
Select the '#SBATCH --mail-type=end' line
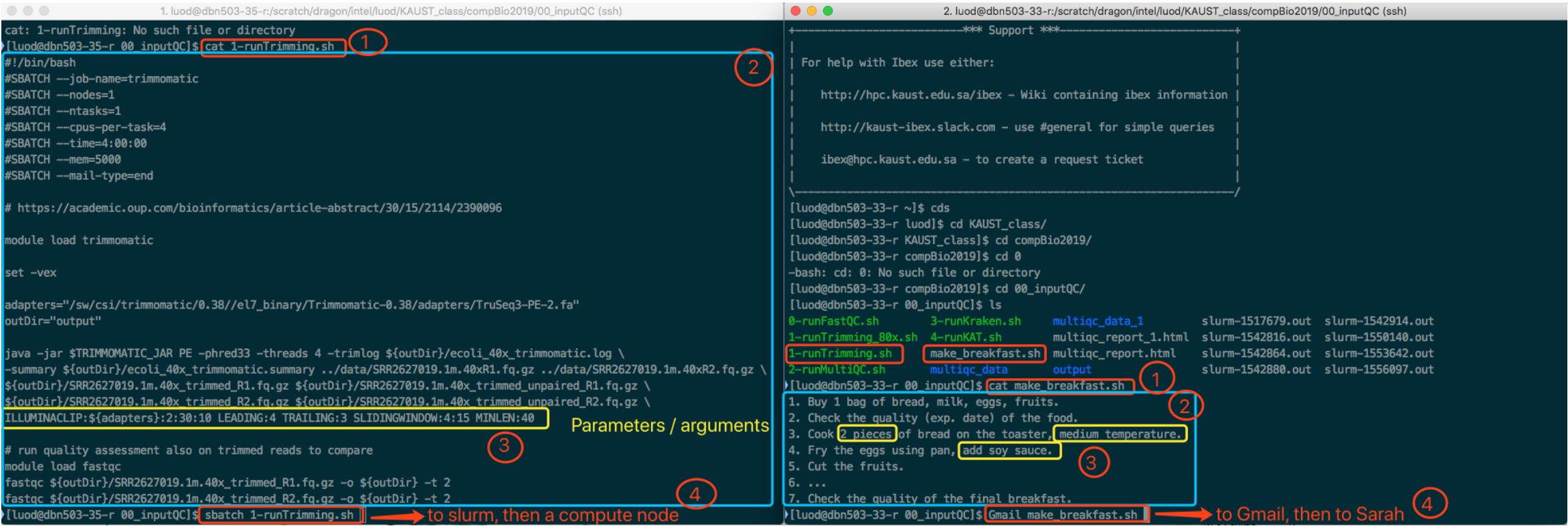79,175
